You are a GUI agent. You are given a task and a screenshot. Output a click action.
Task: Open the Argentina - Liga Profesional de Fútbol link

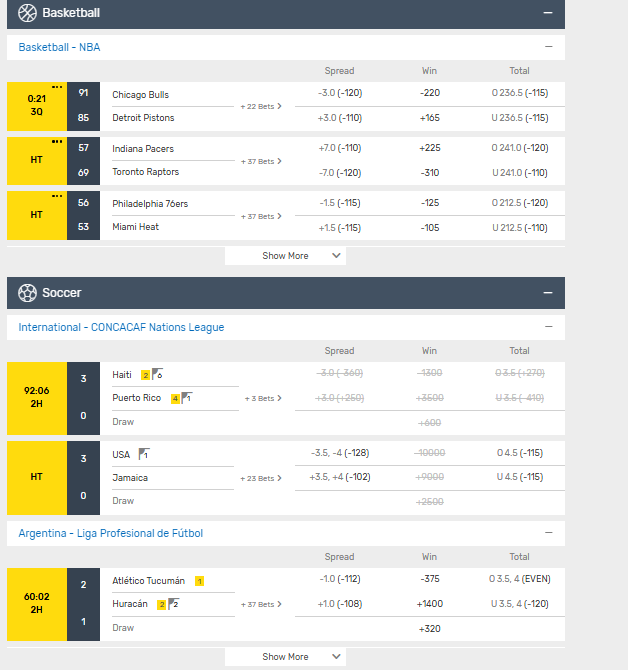point(110,533)
